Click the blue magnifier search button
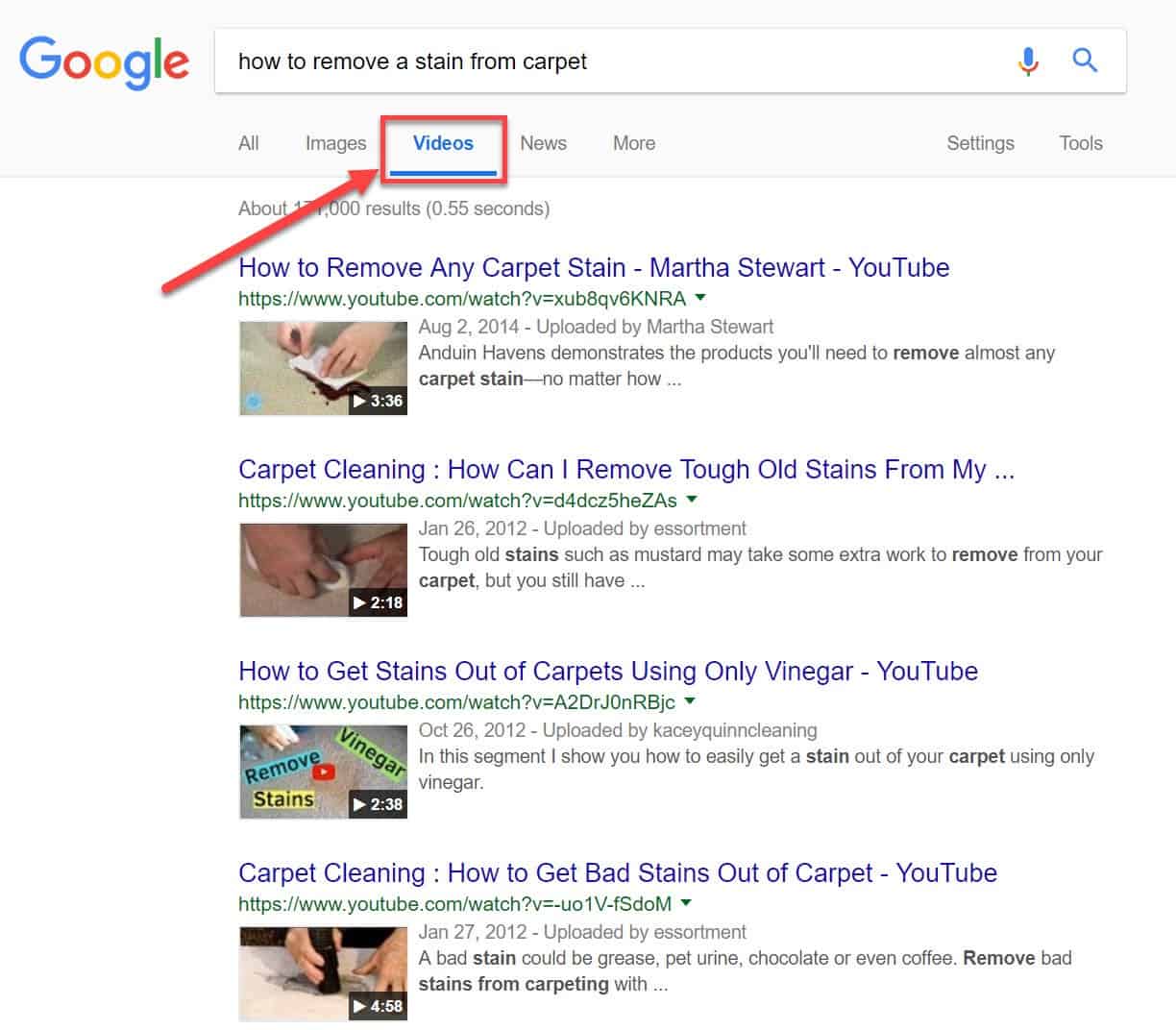Screen dimensions: 1176x1030 coord(1085,61)
